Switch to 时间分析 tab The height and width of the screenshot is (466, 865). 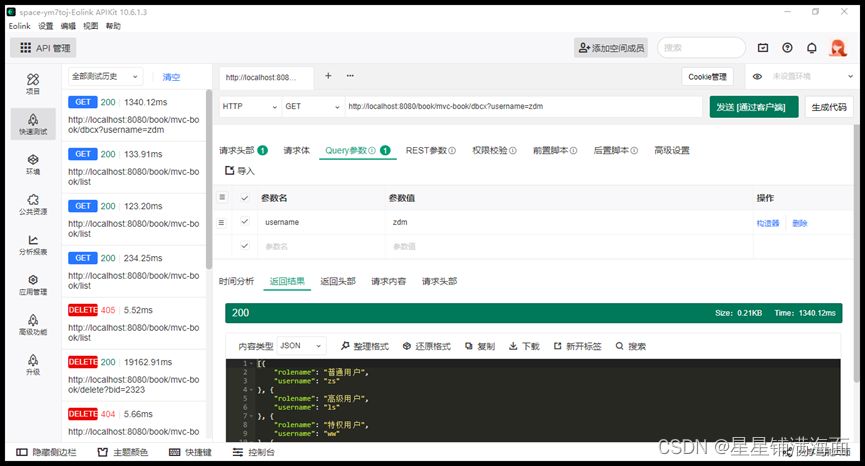[x=236, y=281]
